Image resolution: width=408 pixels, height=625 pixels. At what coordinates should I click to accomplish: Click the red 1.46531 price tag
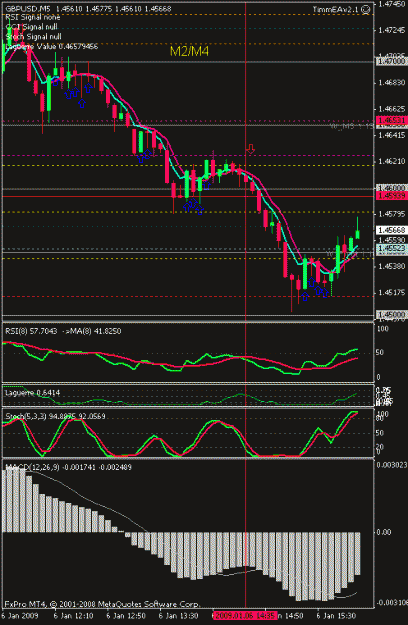[x=392, y=120]
